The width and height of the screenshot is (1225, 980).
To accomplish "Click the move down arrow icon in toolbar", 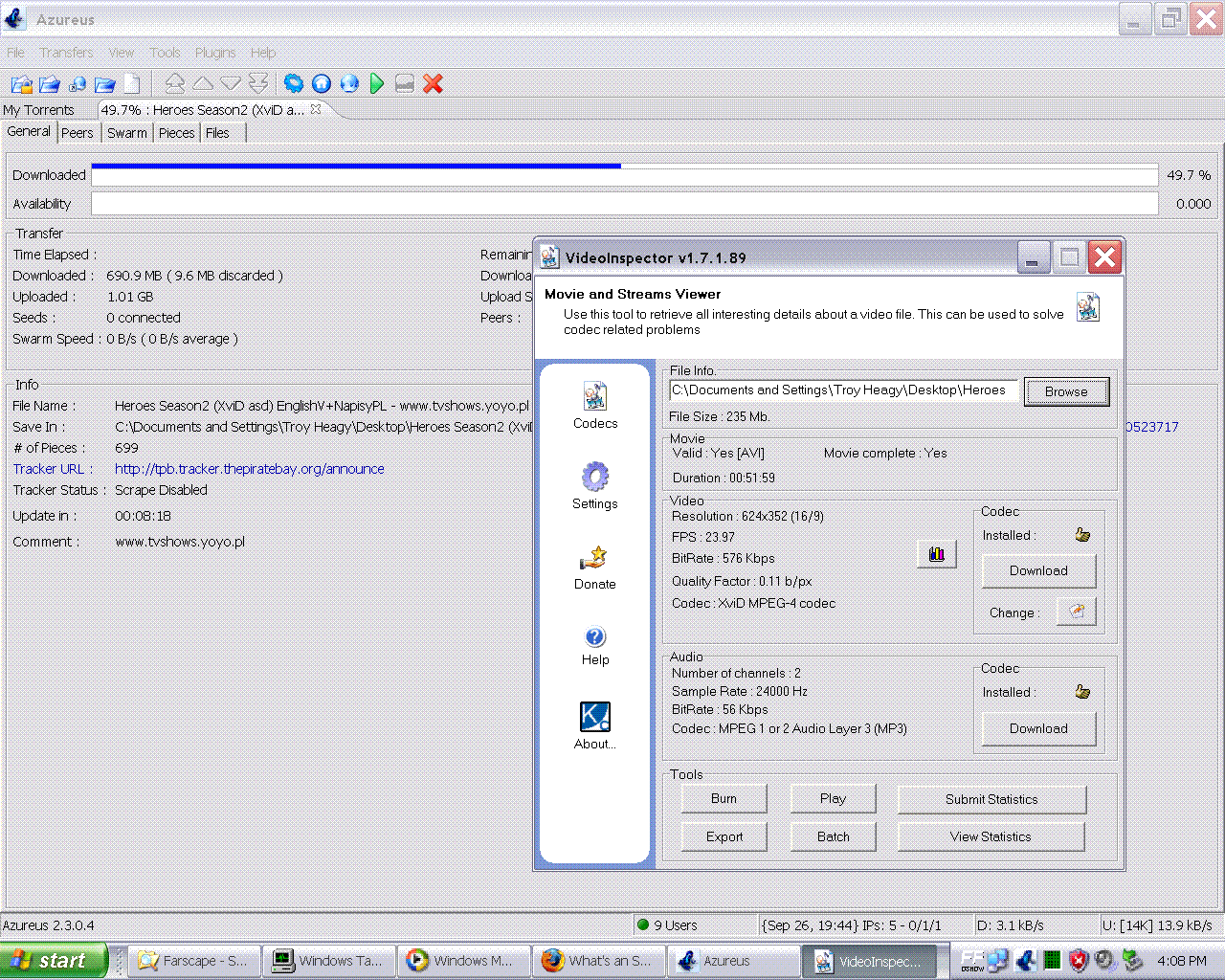I will (x=231, y=83).
